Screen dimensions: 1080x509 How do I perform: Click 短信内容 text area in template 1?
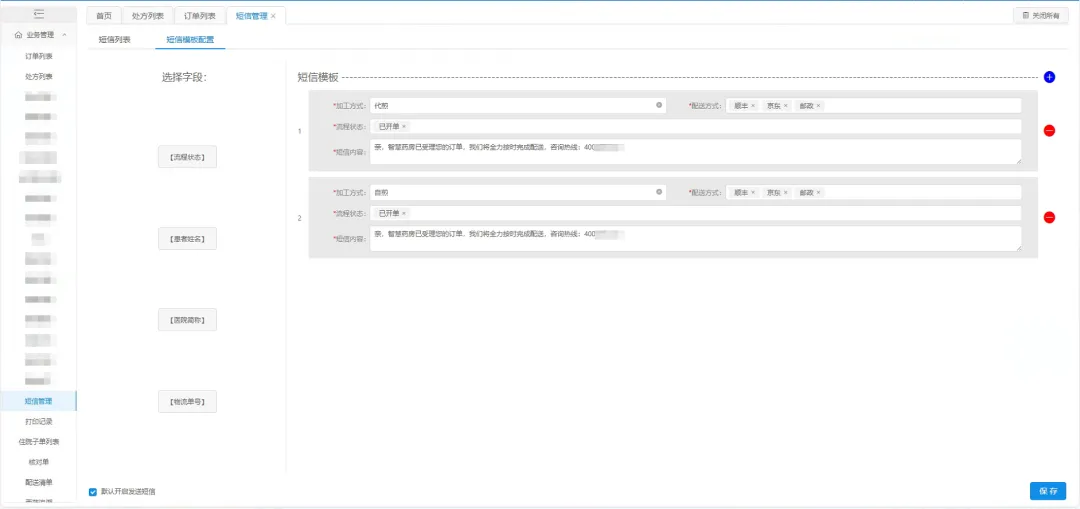point(695,152)
